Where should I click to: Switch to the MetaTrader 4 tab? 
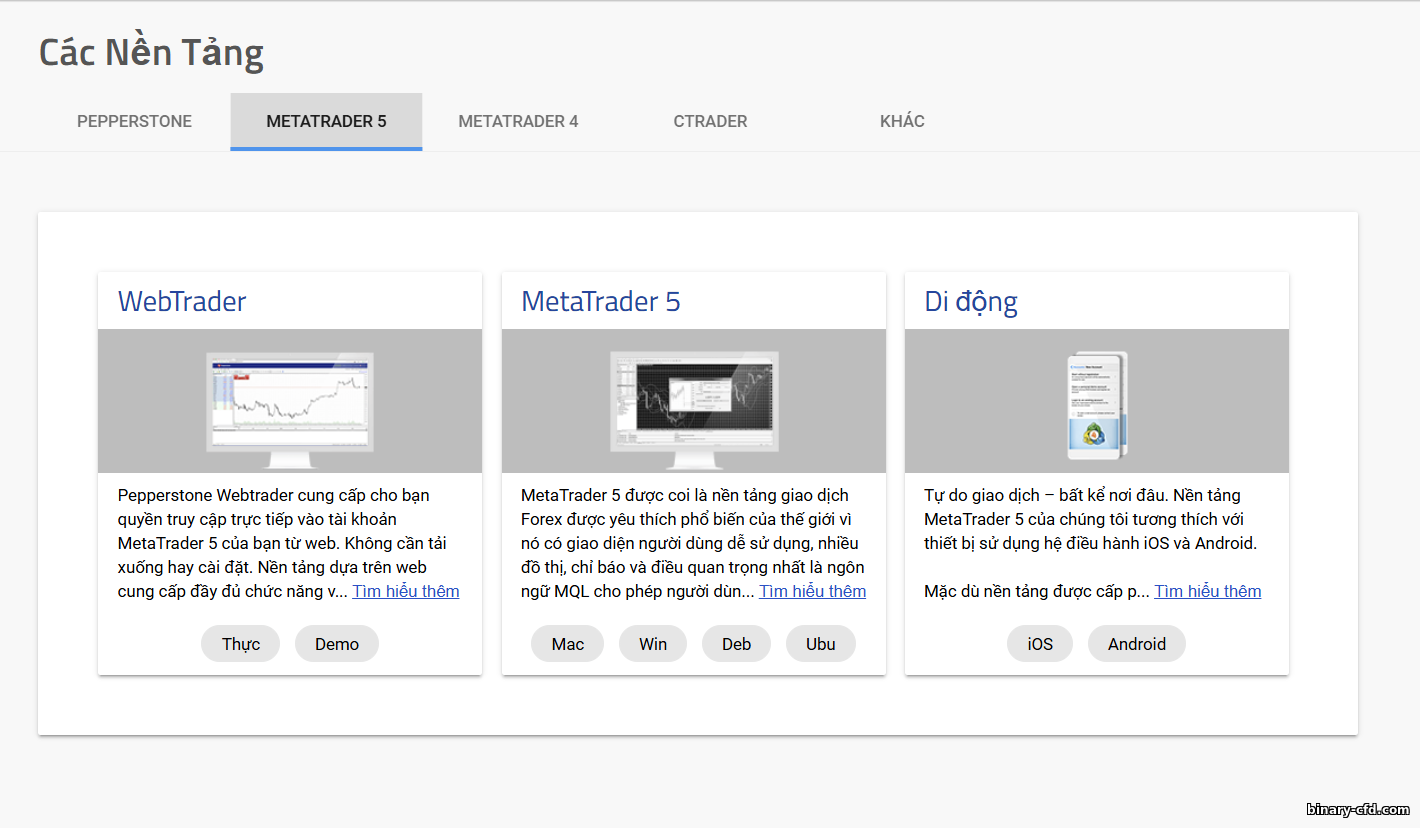pos(518,121)
